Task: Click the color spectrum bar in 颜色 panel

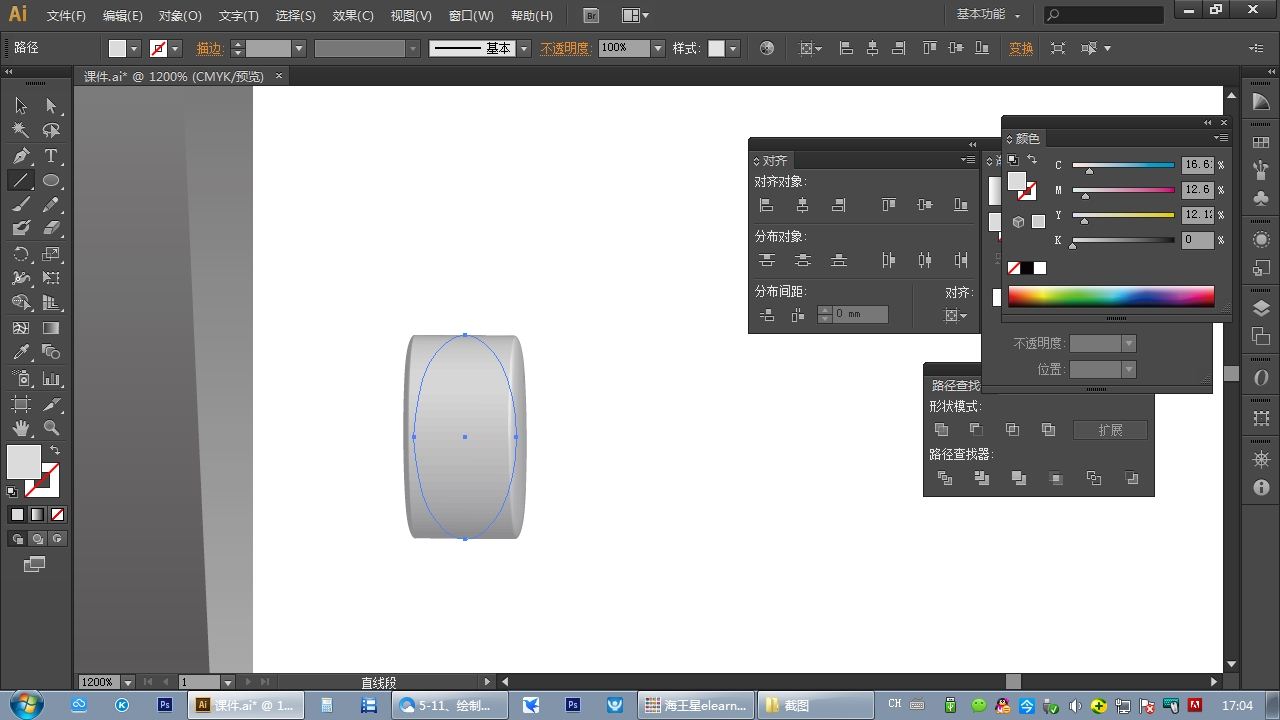Action: pos(1110,296)
